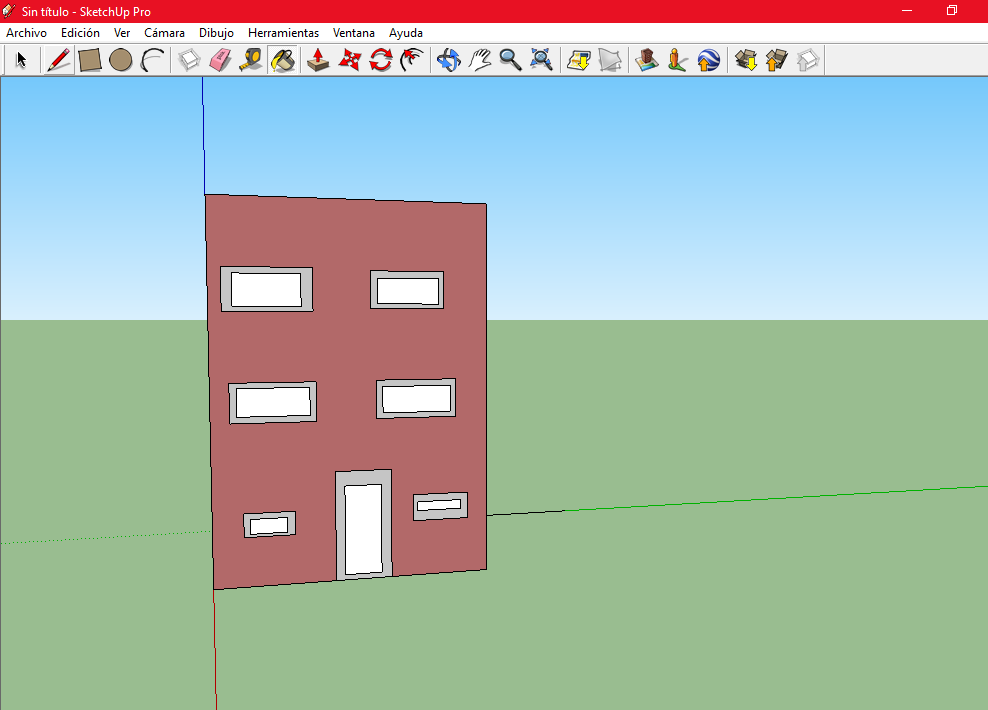Screen dimensions: 988x710
Task: Select the Rotate tool
Action: pos(380,61)
